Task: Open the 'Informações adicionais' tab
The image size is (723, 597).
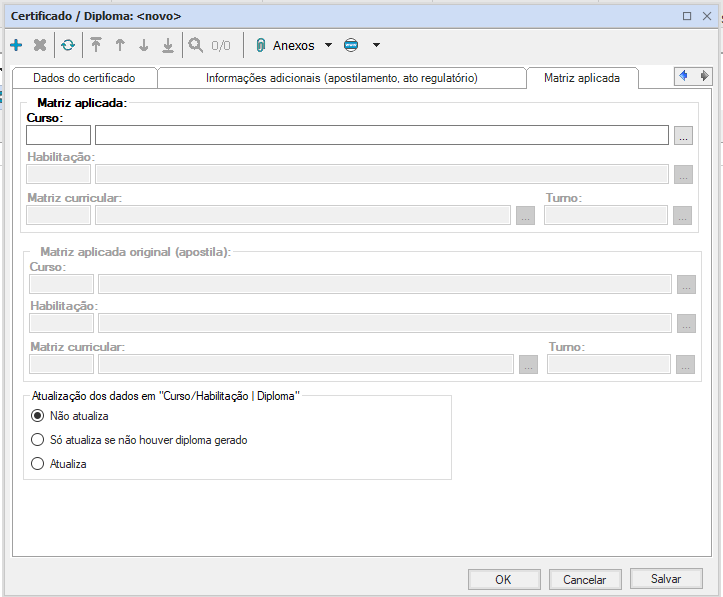Action: [341, 78]
